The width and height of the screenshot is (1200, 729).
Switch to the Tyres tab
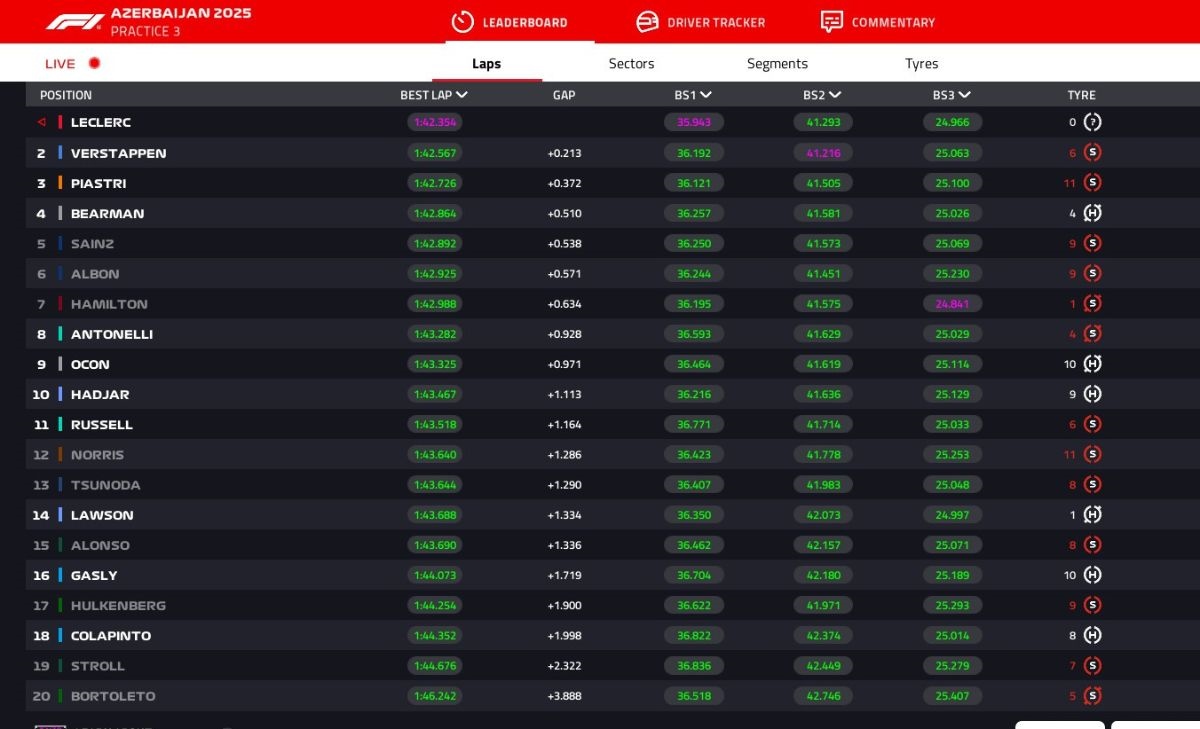point(921,63)
